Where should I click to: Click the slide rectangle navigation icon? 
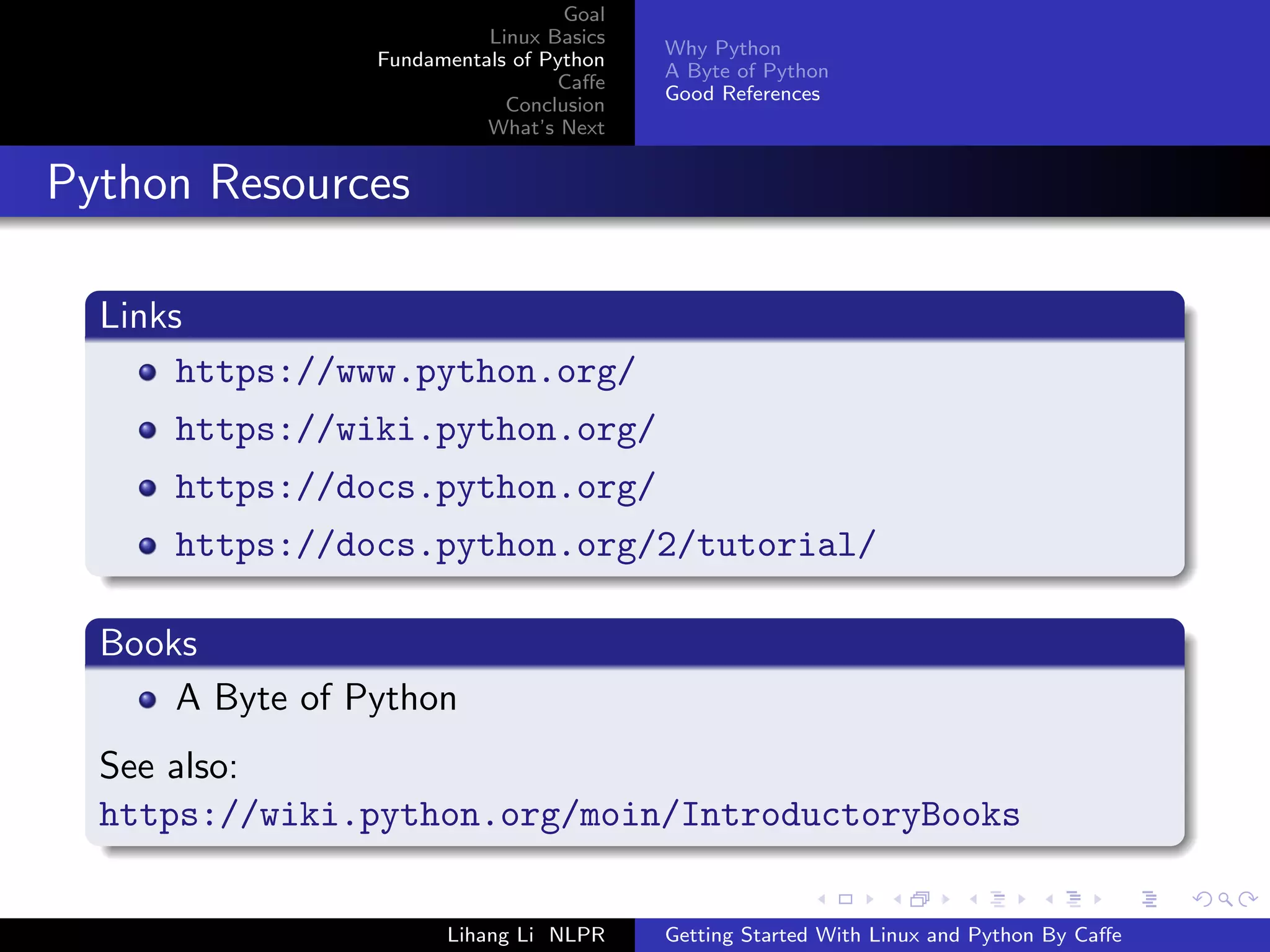845,899
